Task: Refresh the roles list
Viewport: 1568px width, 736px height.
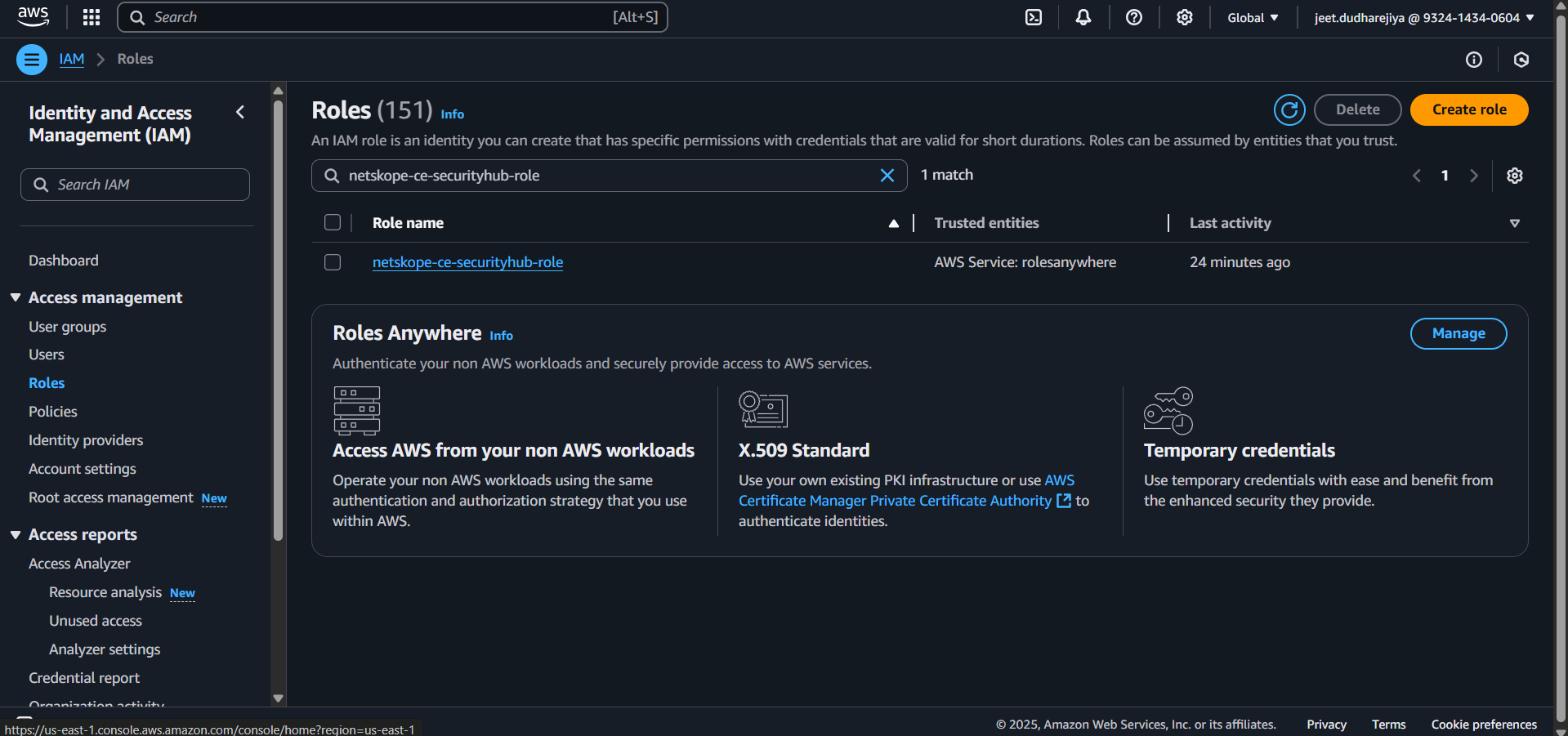Action: coord(1289,109)
